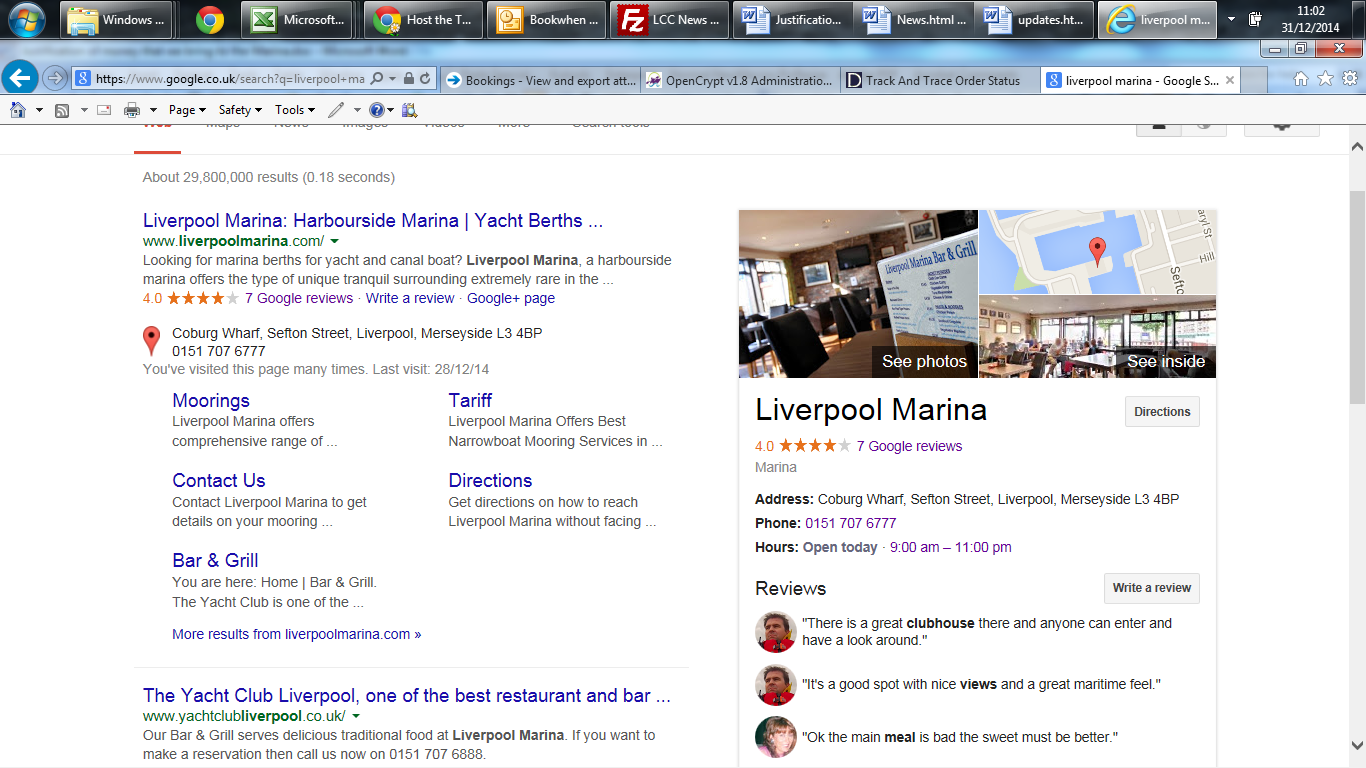Click More results from liverpoolmarina.com
This screenshot has width=1366, height=768.
pos(297,634)
